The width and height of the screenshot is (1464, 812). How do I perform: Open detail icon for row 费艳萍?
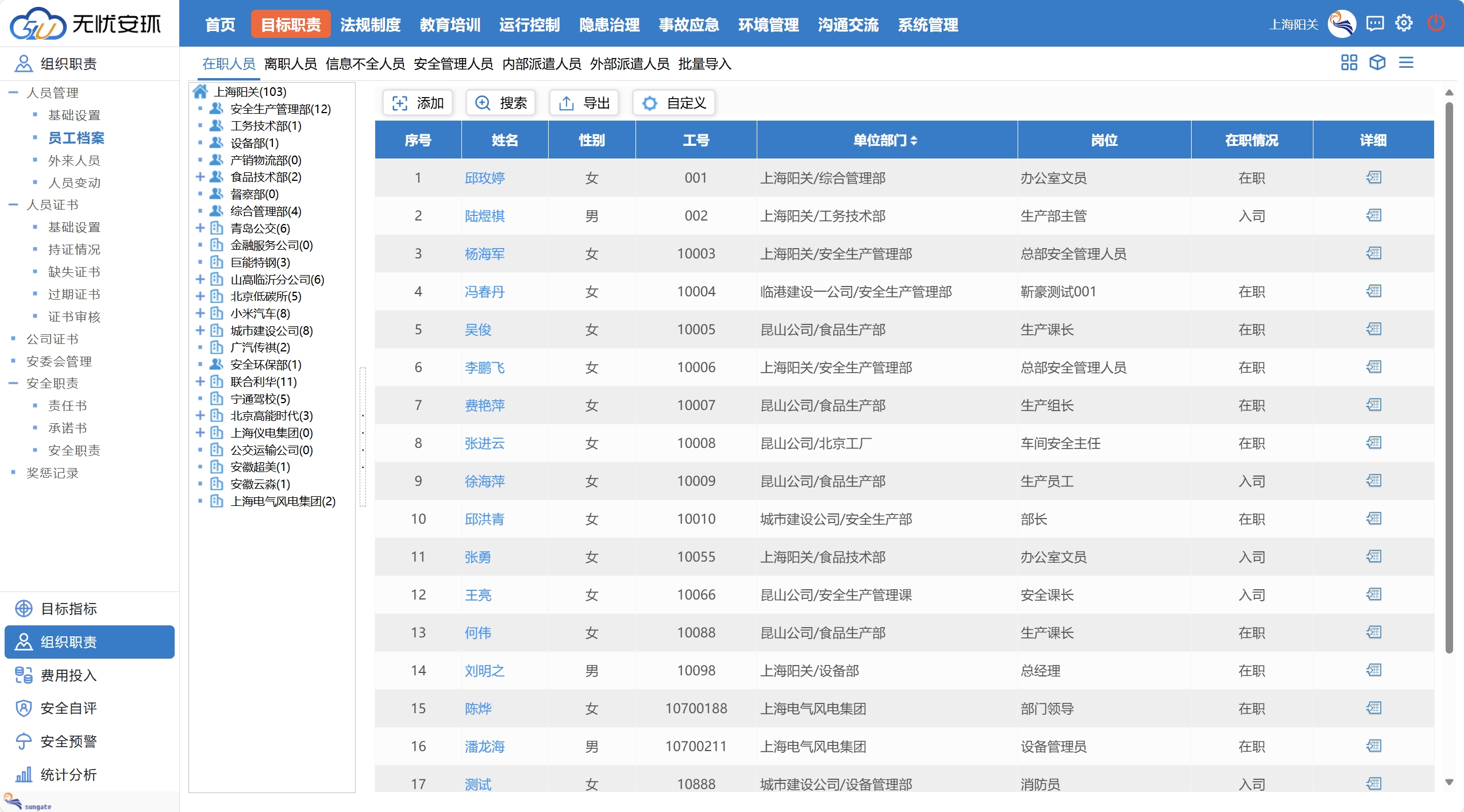1373,405
